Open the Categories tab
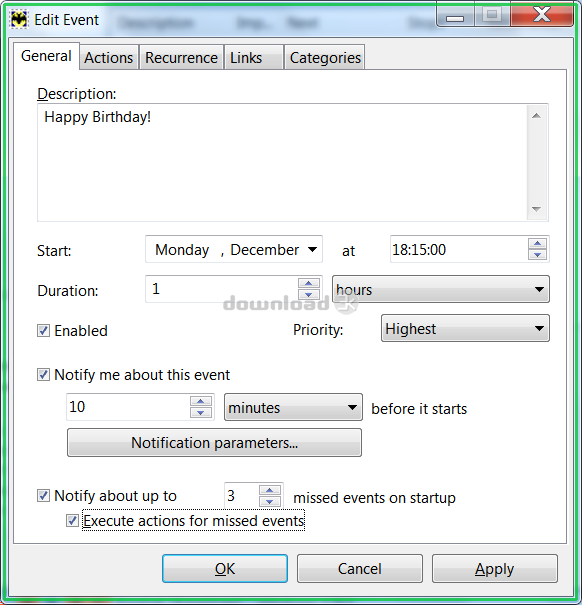582x605 pixels. 325,57
